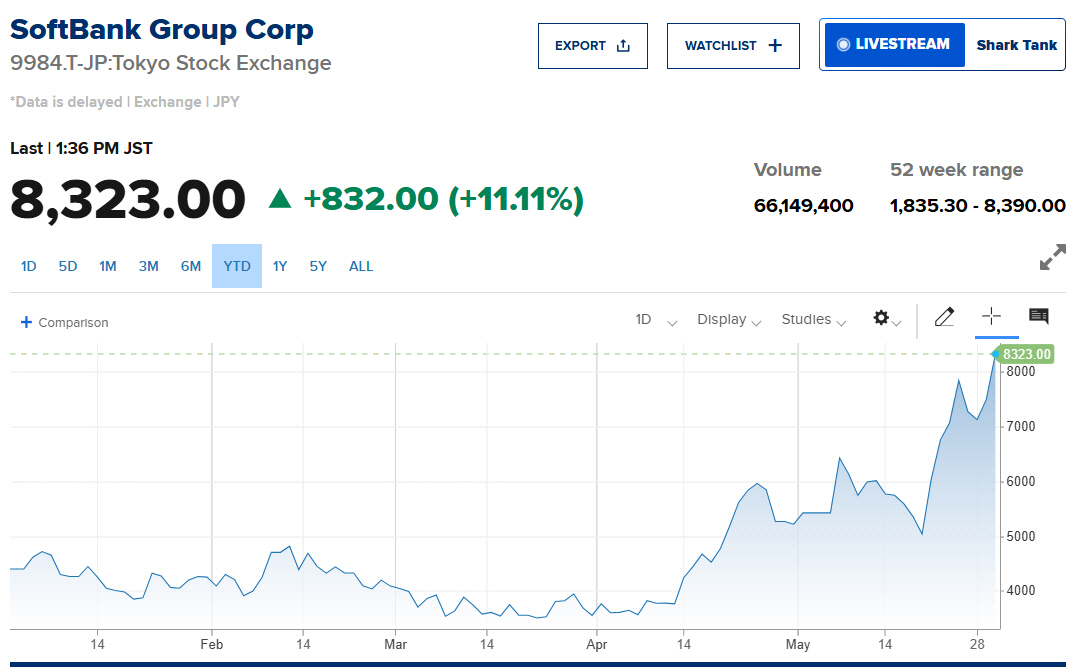Select the 6M time range tab

pos(191,266)
